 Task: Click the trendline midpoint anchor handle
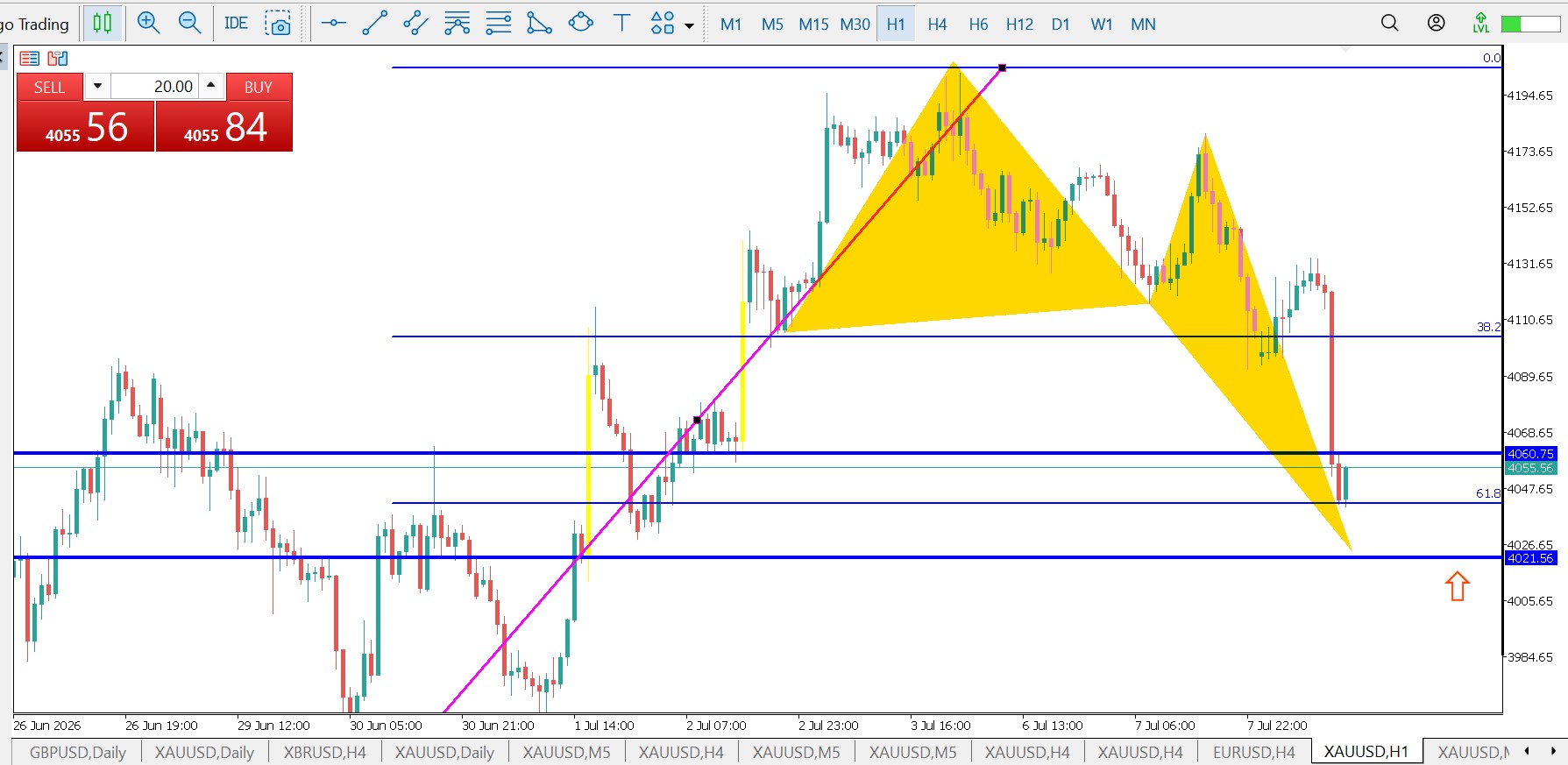tap(697, 421)
